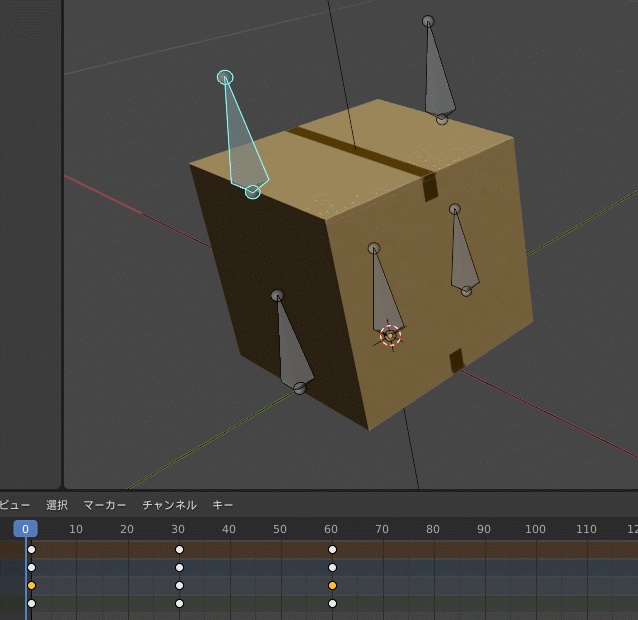The height and width of the screenshot is (620, 638).
Task: Open the キー menu
Action: pos(223,505)
